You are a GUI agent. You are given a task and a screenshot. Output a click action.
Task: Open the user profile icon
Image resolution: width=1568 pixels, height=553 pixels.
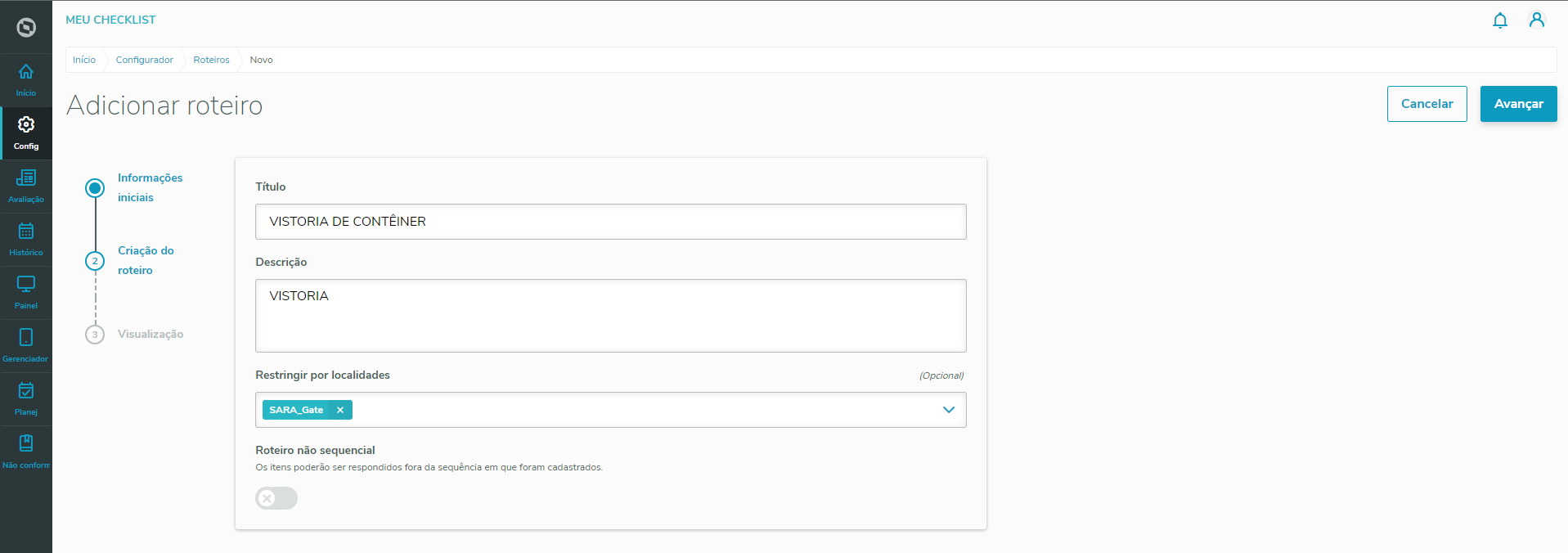[1536, 20]
